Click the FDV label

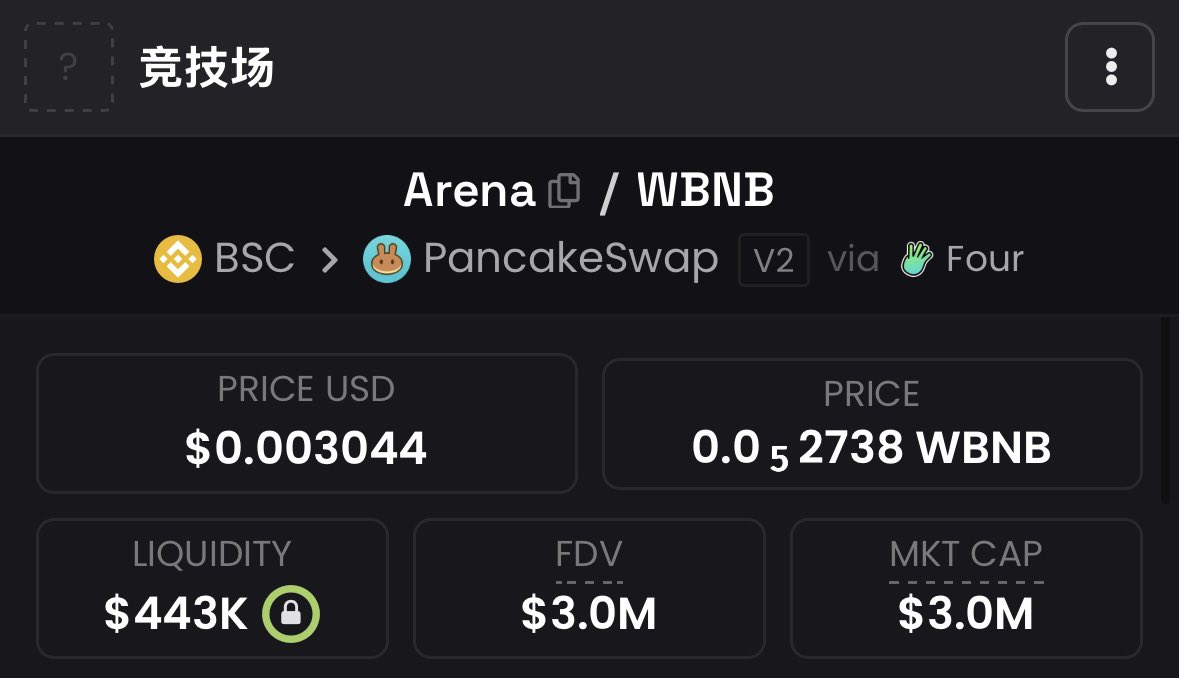[x=589, y=555]
